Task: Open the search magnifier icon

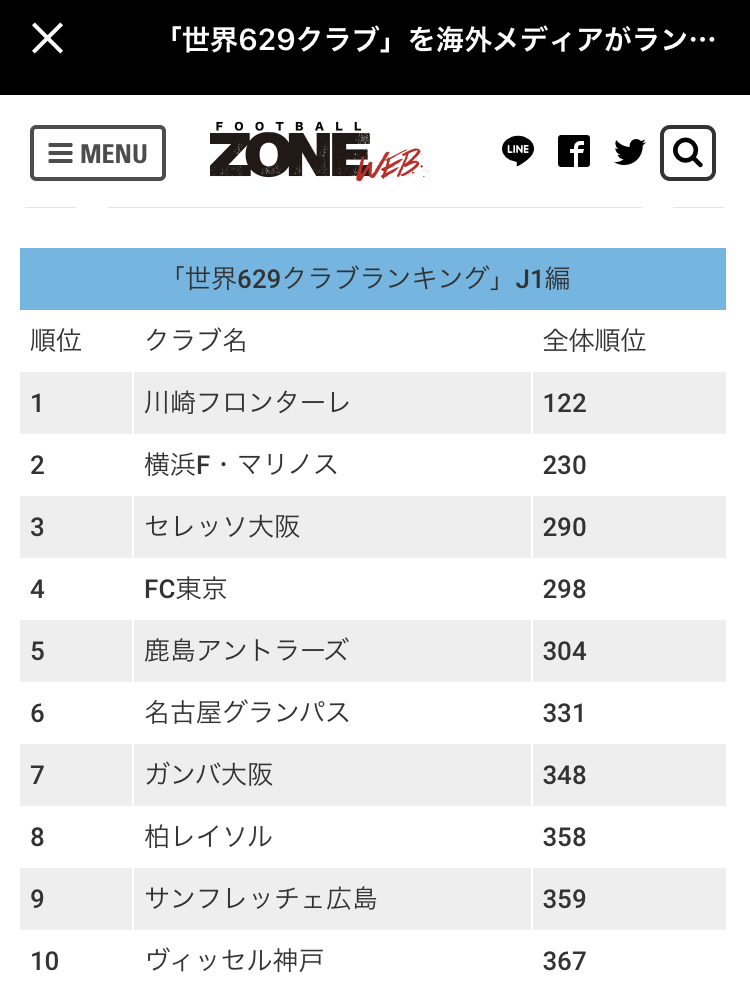Action: pos(687,153)
